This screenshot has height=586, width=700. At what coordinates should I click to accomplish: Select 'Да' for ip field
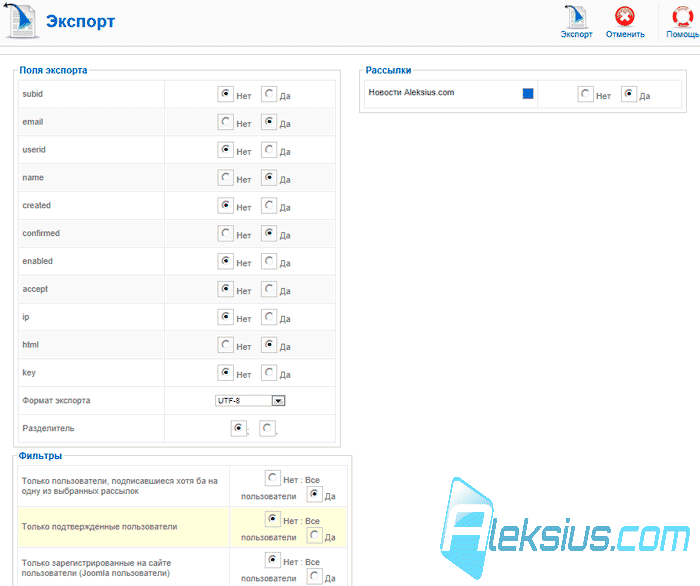tap(269, 317)
